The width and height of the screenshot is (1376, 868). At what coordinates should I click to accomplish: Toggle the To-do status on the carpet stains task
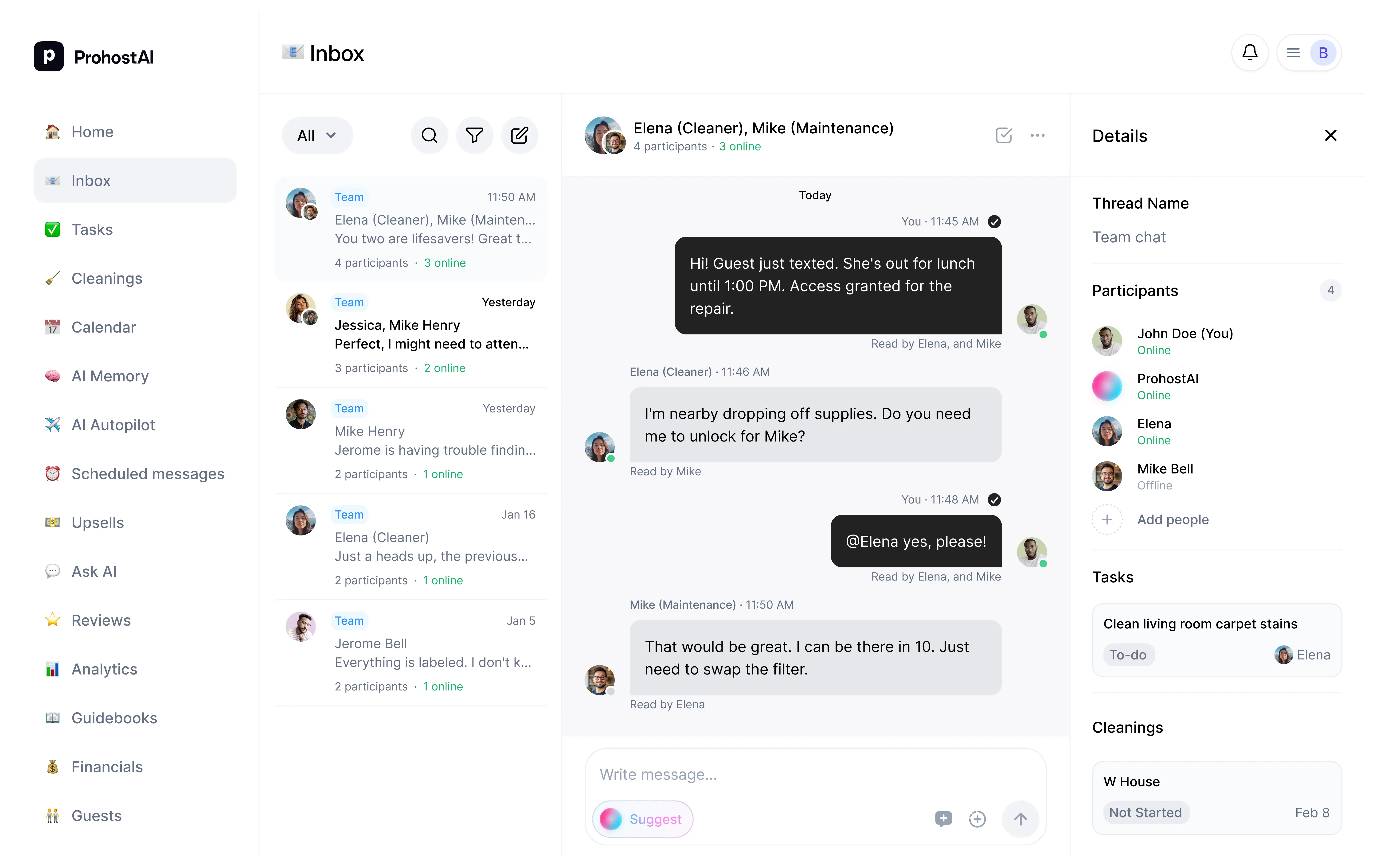[x=1129, y=655]
